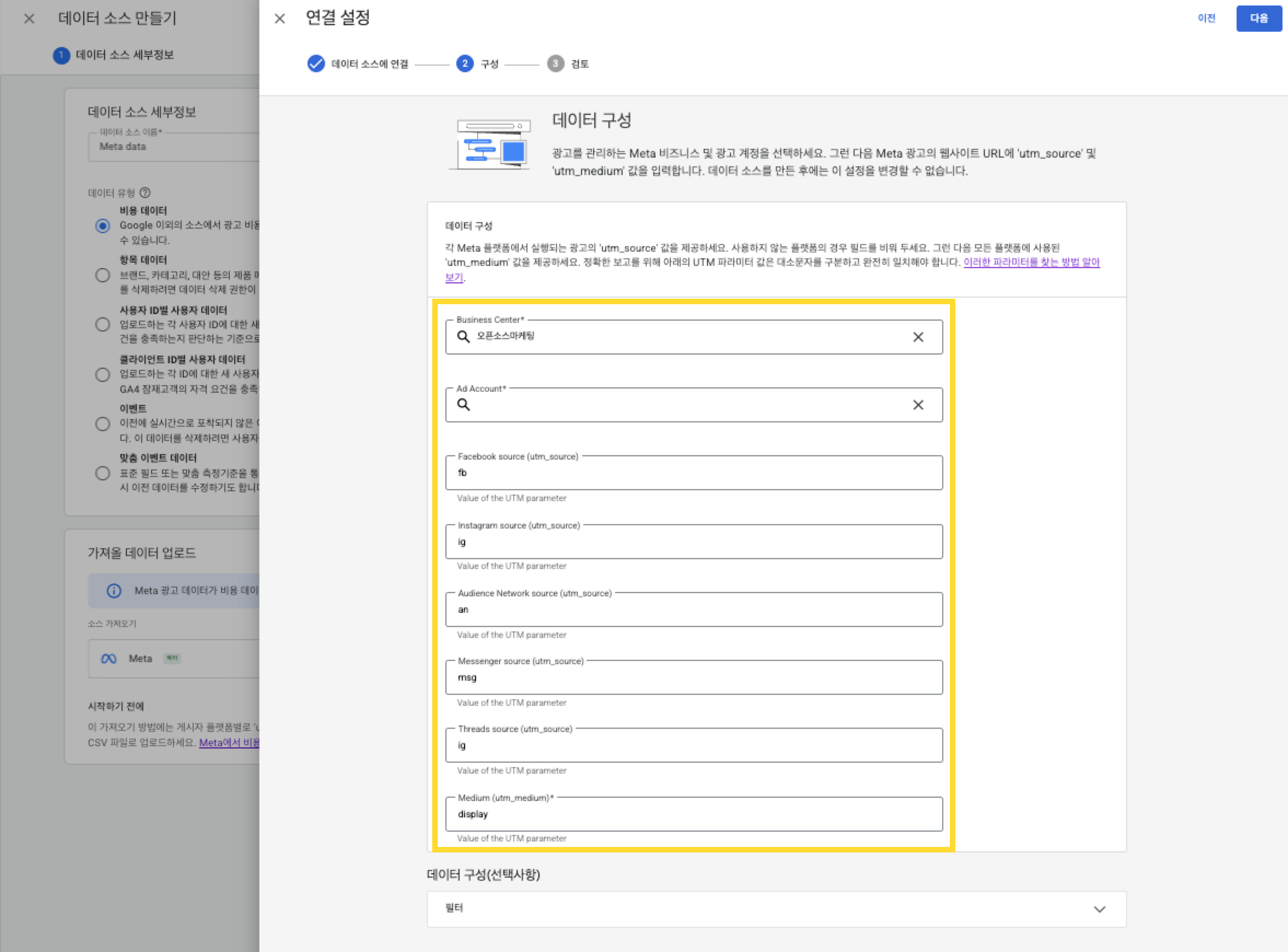Close the 데이터 소스 만들기 dialog
Viewport: 1288px width, 952px height.
(29, 19)
